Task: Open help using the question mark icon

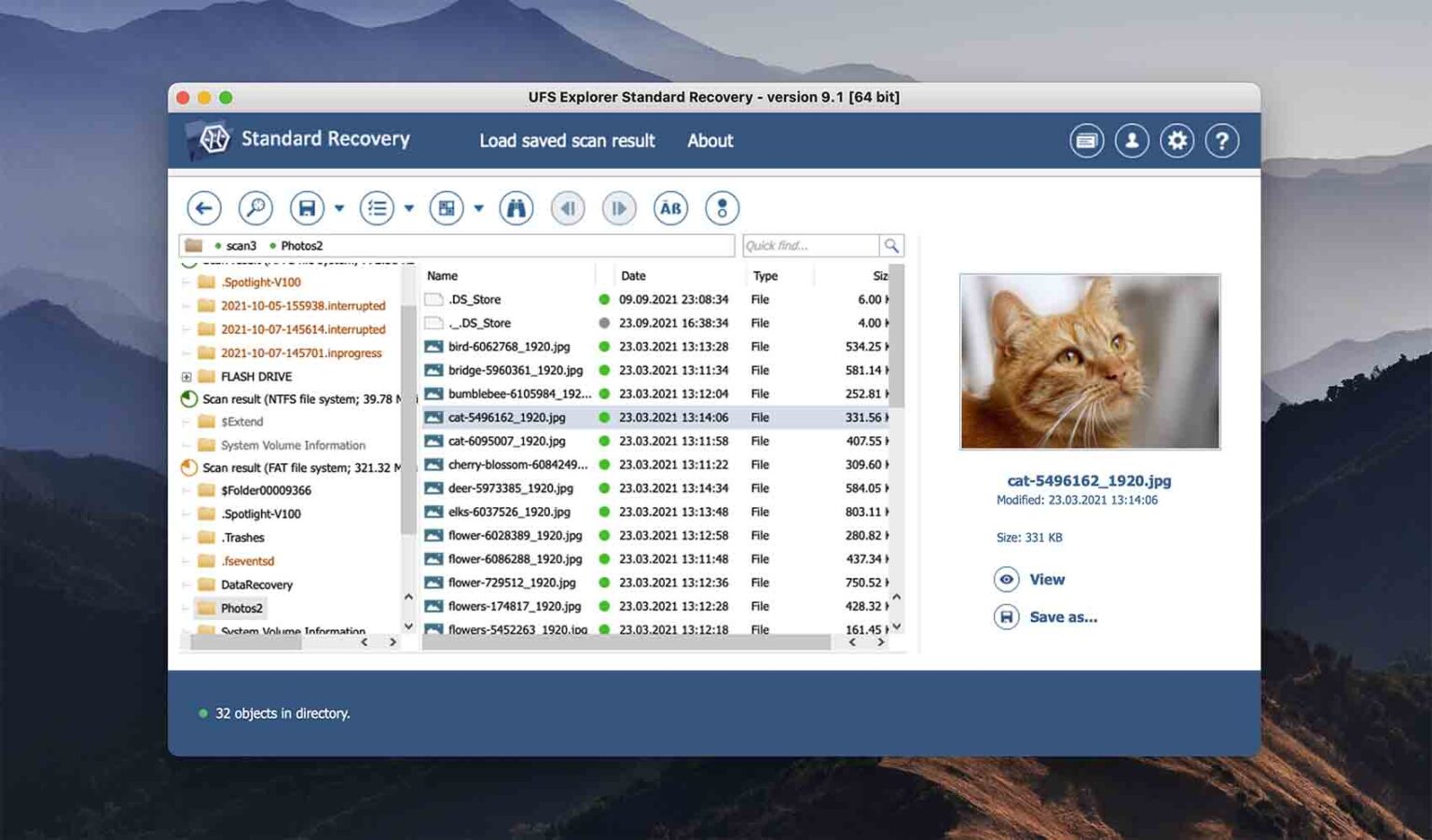Action: [x=1222, y=140]
